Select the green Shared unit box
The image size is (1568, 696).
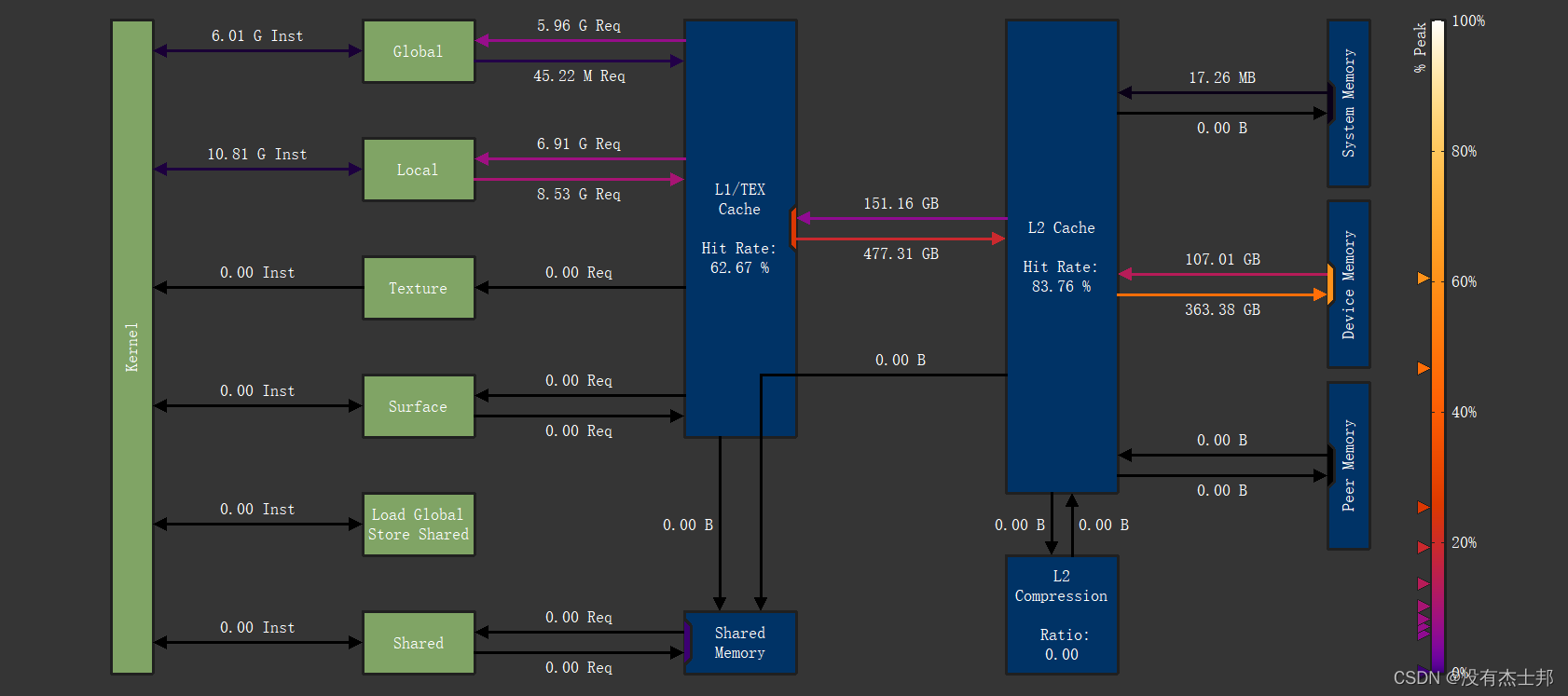(419, 643)
